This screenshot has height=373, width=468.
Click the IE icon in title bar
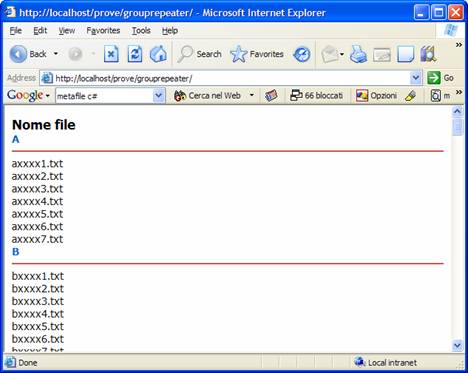pyautogui.click(x=11, y=12)
